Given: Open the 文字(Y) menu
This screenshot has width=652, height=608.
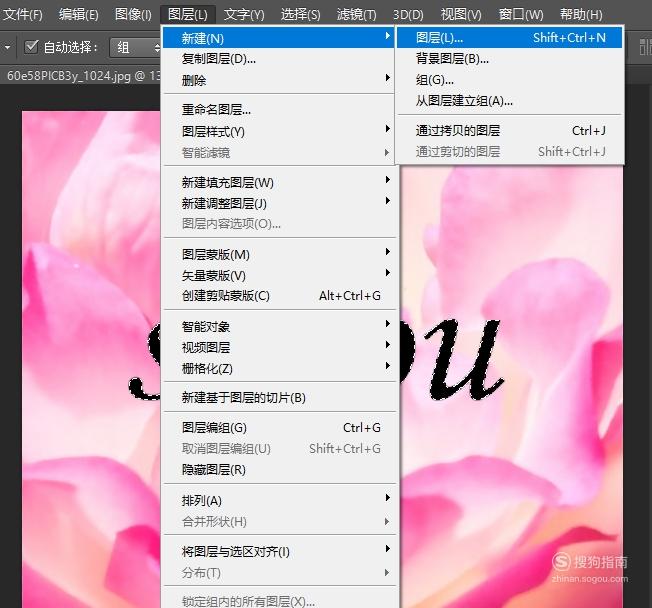Looking at the screenshot, I should (244, 15).
